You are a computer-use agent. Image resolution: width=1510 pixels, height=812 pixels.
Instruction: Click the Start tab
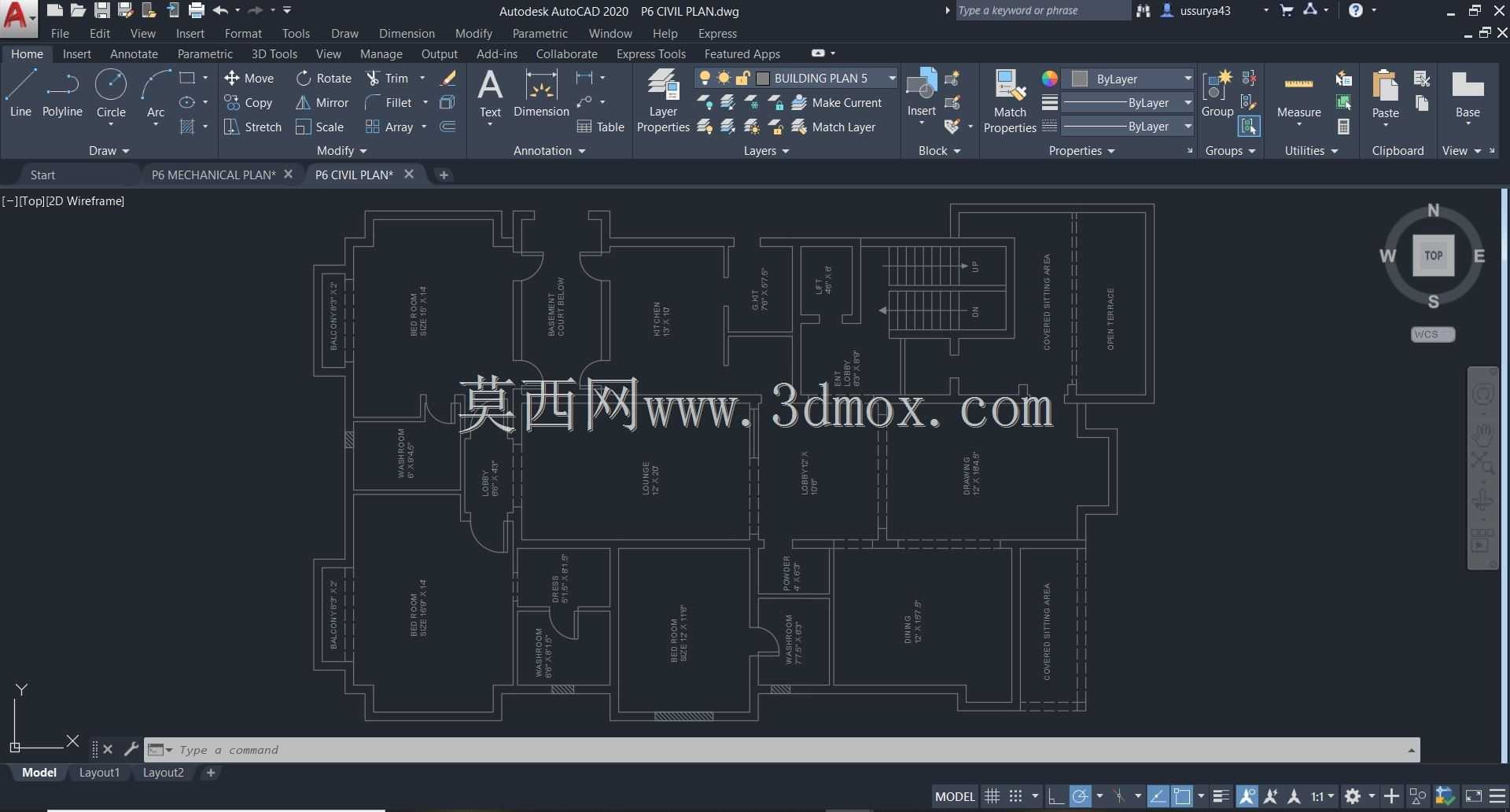pos(42,175)
